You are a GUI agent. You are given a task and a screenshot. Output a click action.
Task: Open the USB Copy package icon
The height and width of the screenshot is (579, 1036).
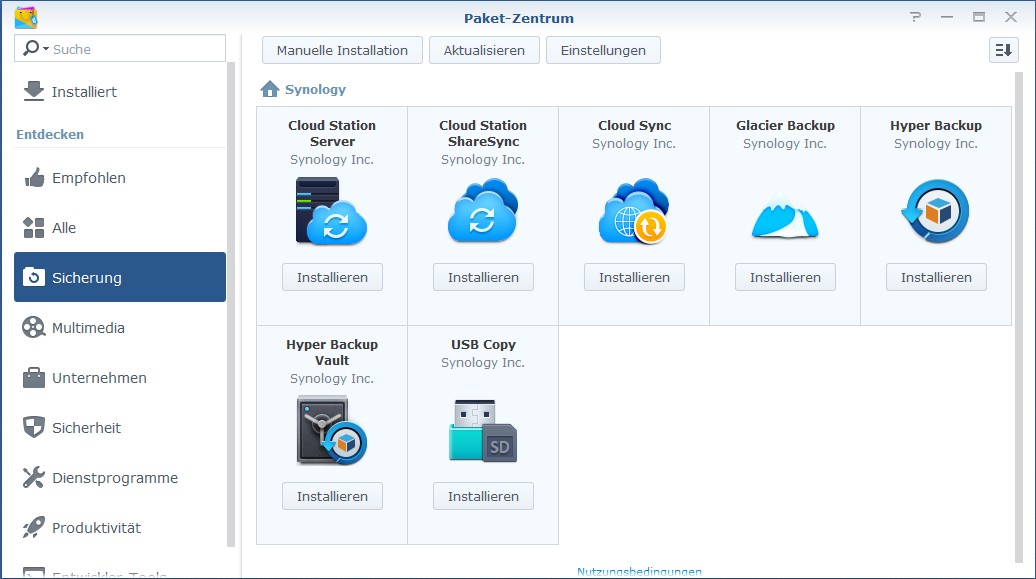click(483, 430)
